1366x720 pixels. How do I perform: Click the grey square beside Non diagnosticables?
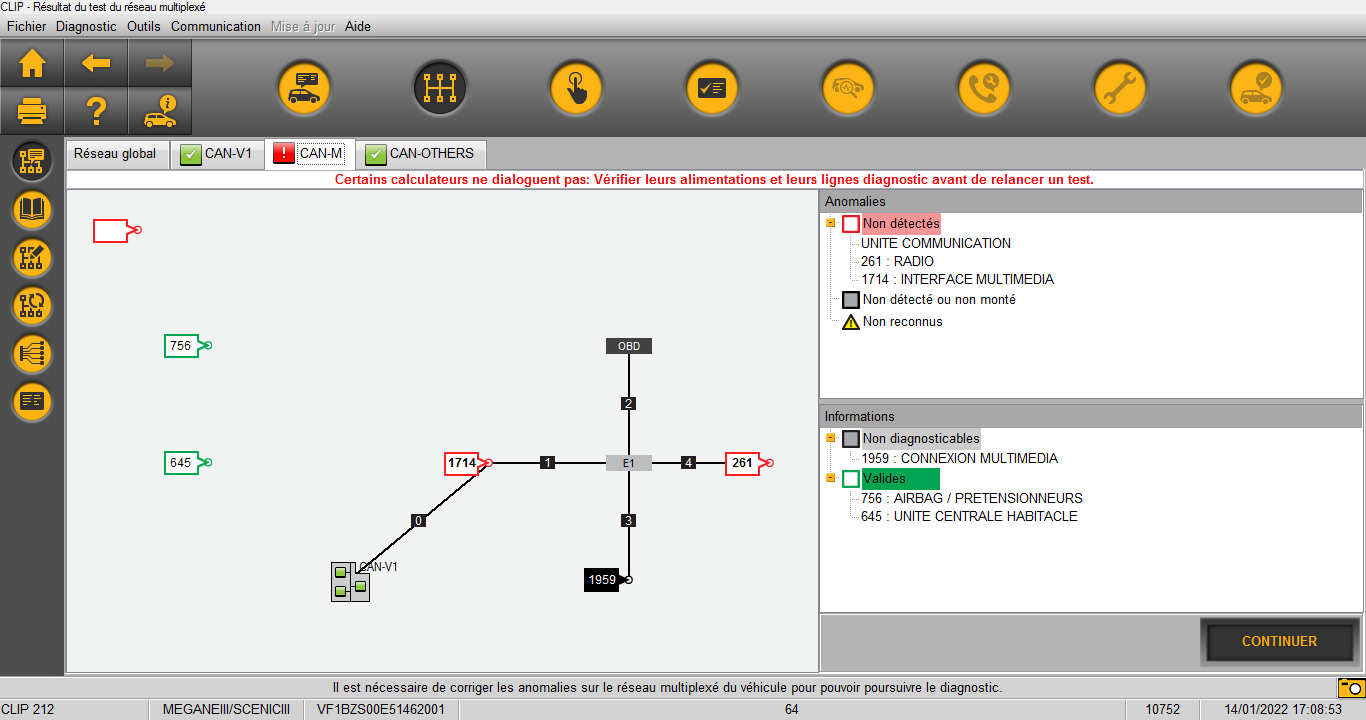[851, 439]
